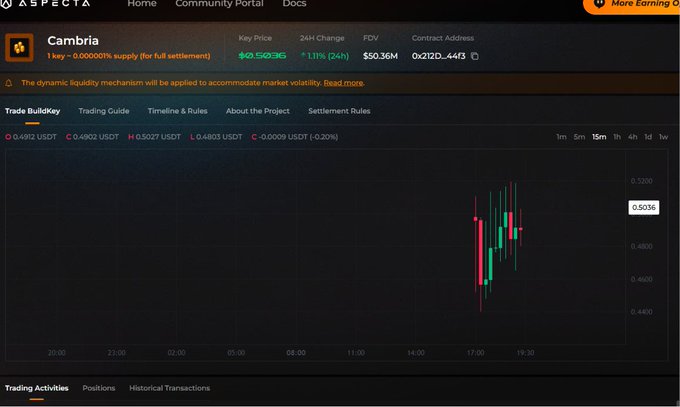
Task: Select the 1m chart interval
Action: point(562,137)
